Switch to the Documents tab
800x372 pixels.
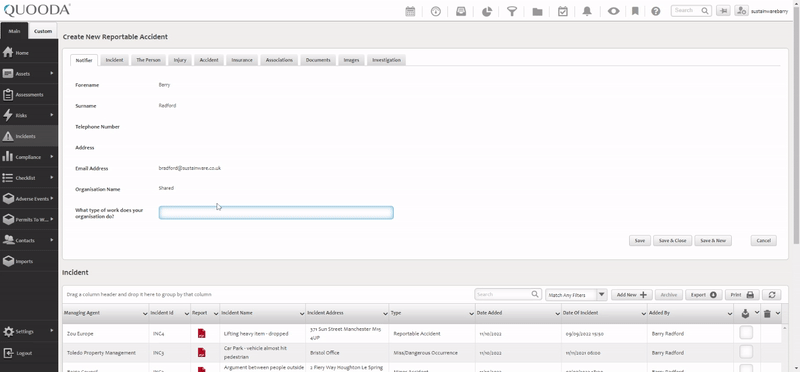[x=318, y=60]
